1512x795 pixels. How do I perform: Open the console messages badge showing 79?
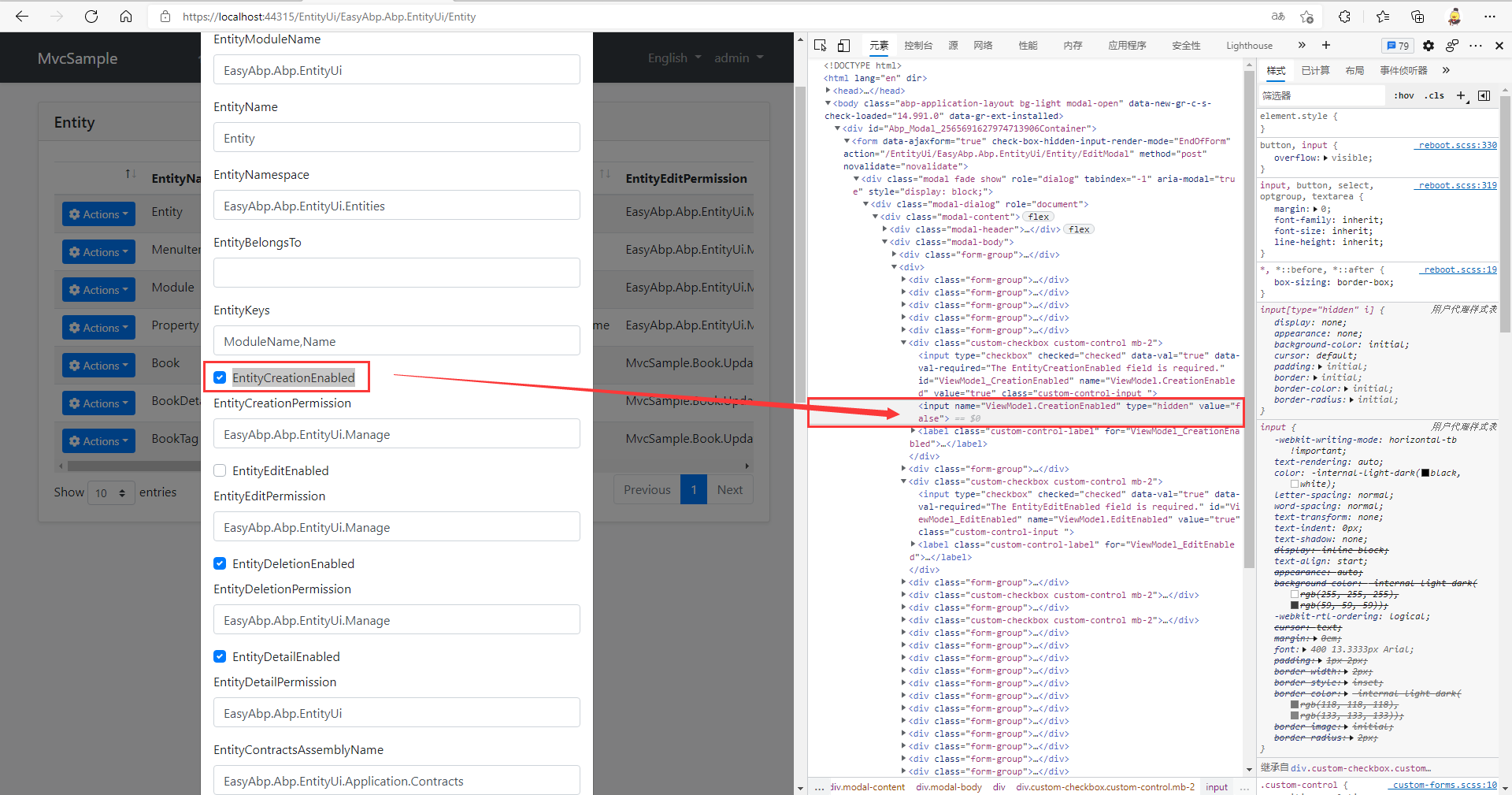point(1398,46)
